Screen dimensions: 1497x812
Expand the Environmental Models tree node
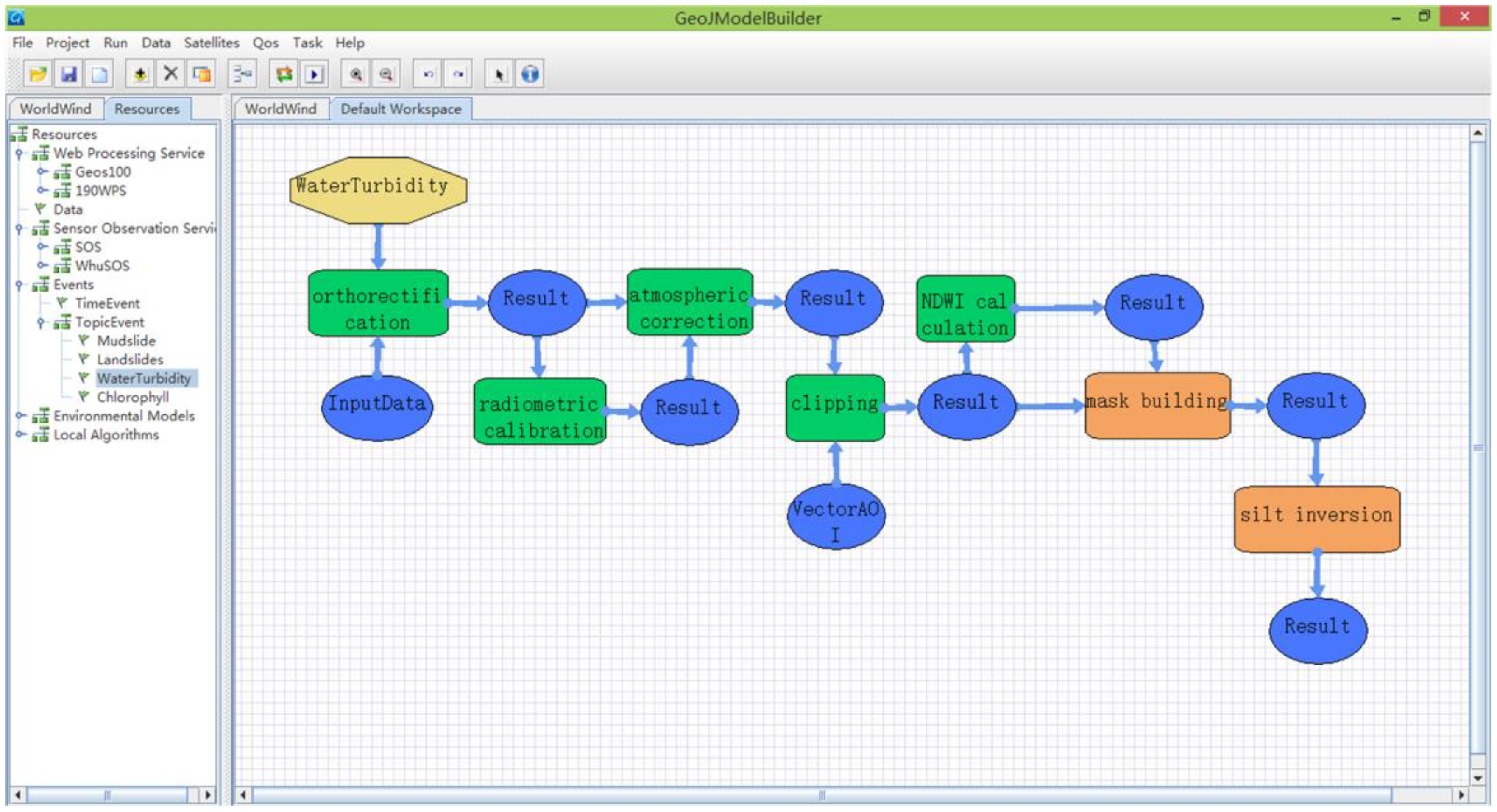20,416
